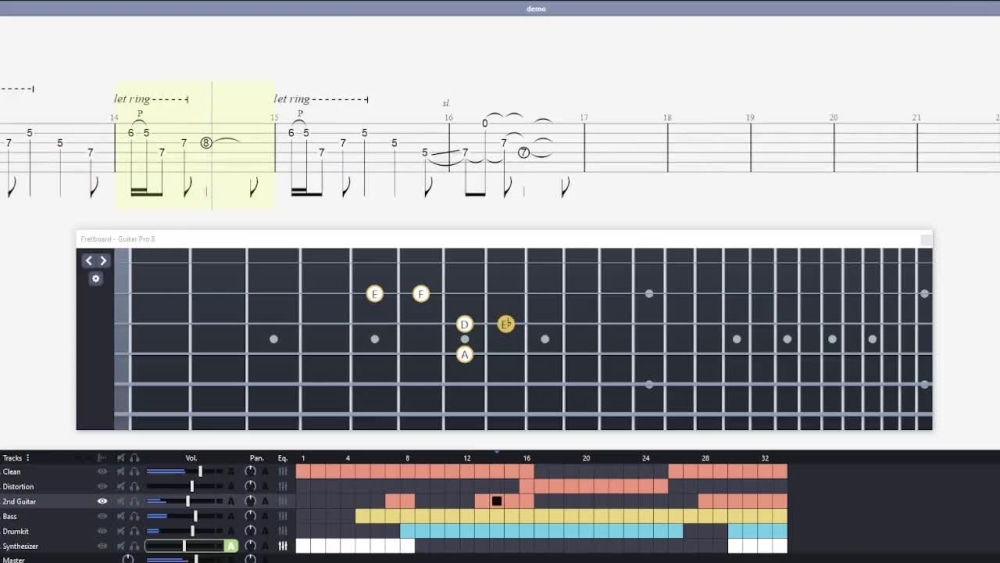This screenshot has height=563, width=1000.
Task: Solo the 2nd Guitar track
Action: click(135, 501)
